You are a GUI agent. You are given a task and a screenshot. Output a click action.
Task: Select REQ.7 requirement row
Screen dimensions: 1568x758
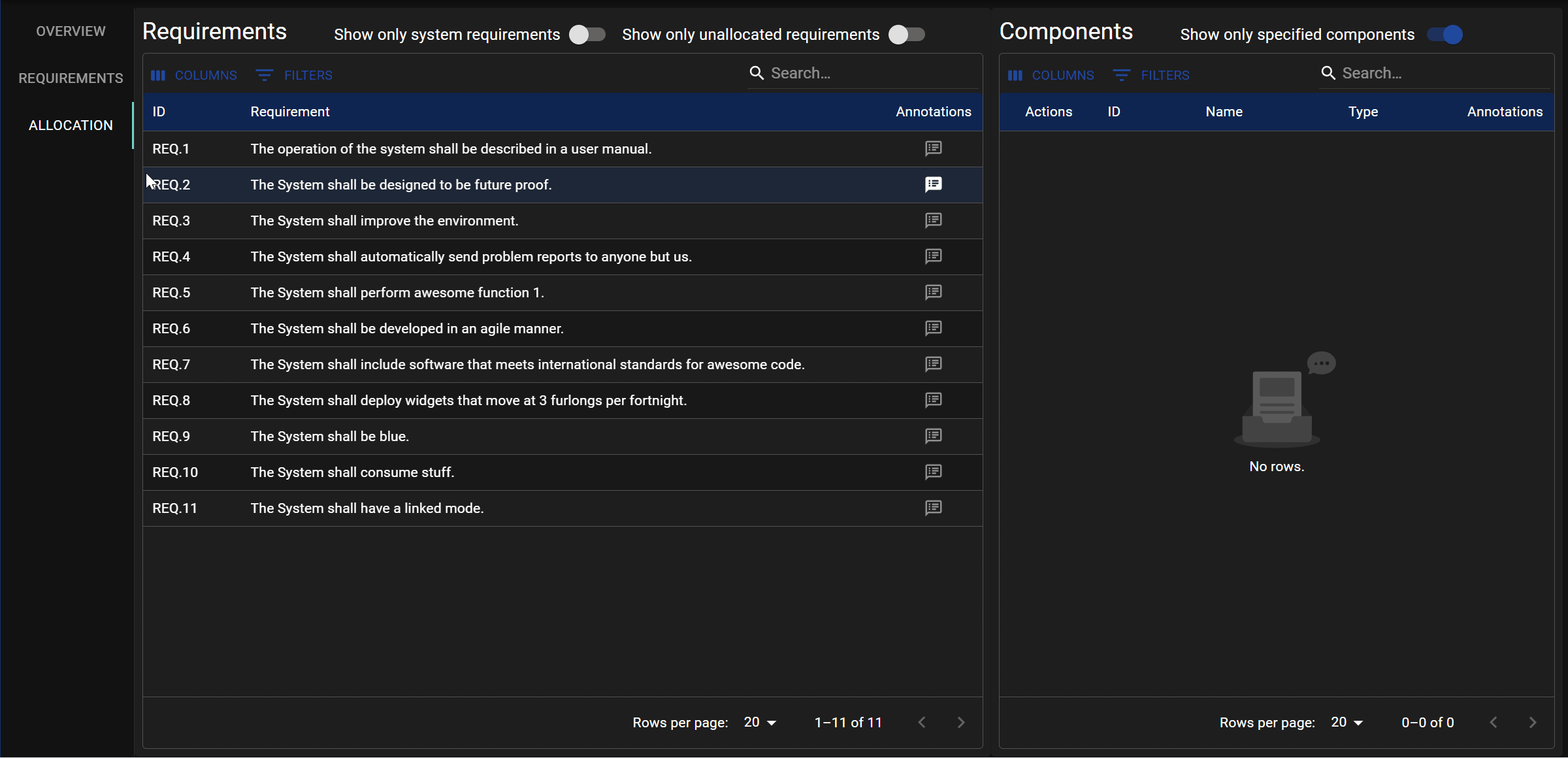[560, 364]
